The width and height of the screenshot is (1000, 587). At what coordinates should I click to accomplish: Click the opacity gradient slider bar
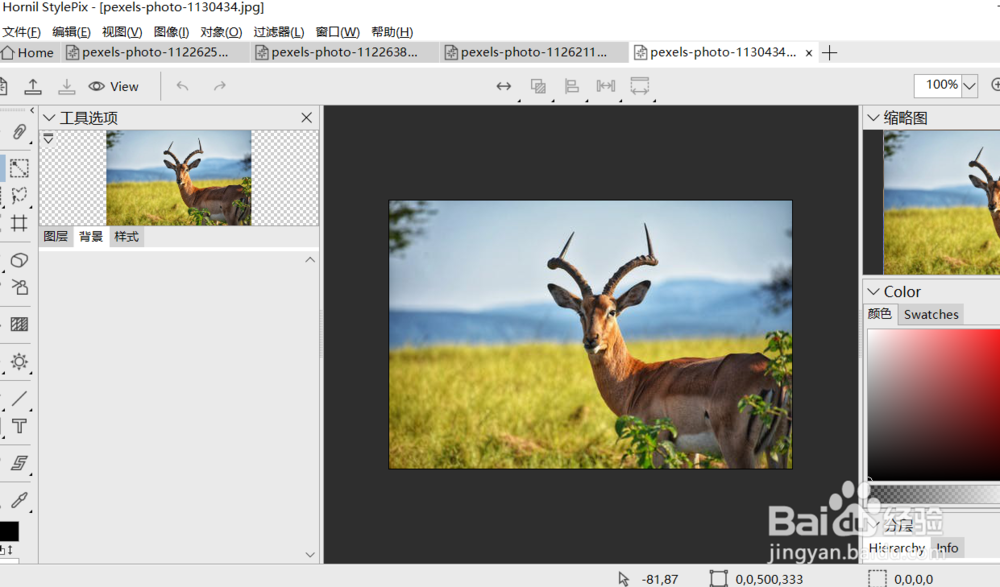(934, 494)
